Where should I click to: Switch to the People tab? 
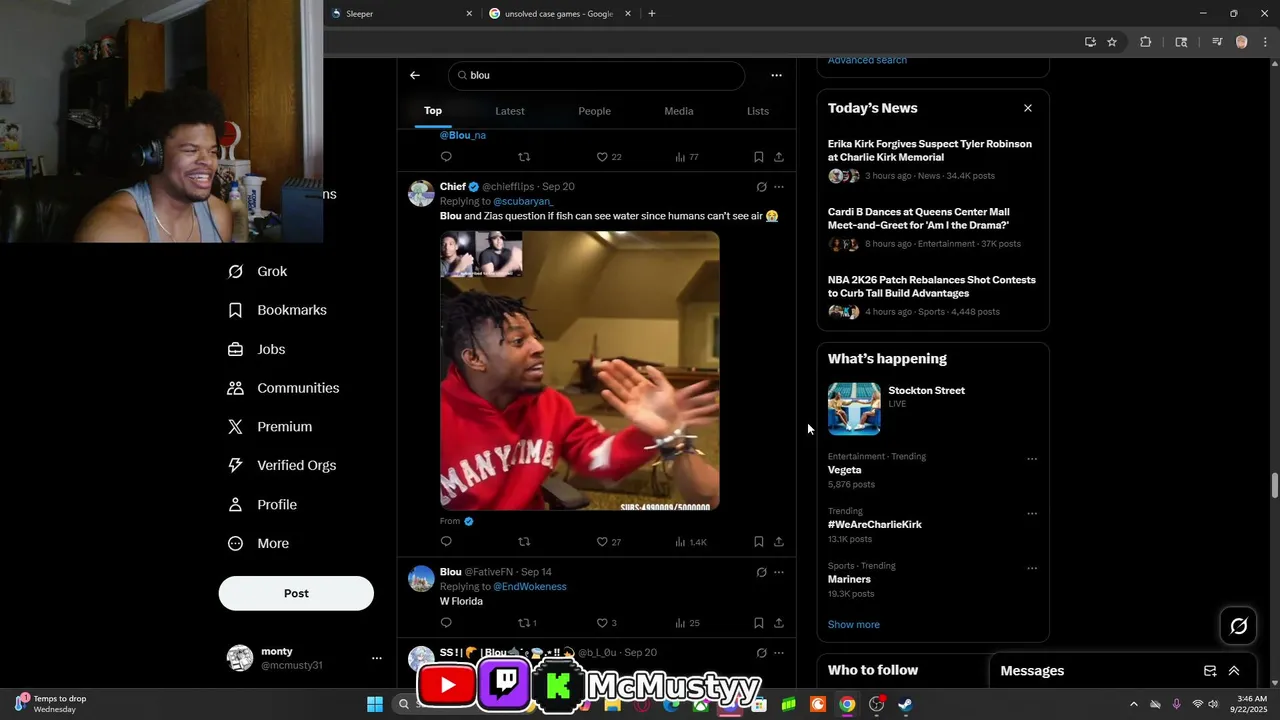[594, 111]
